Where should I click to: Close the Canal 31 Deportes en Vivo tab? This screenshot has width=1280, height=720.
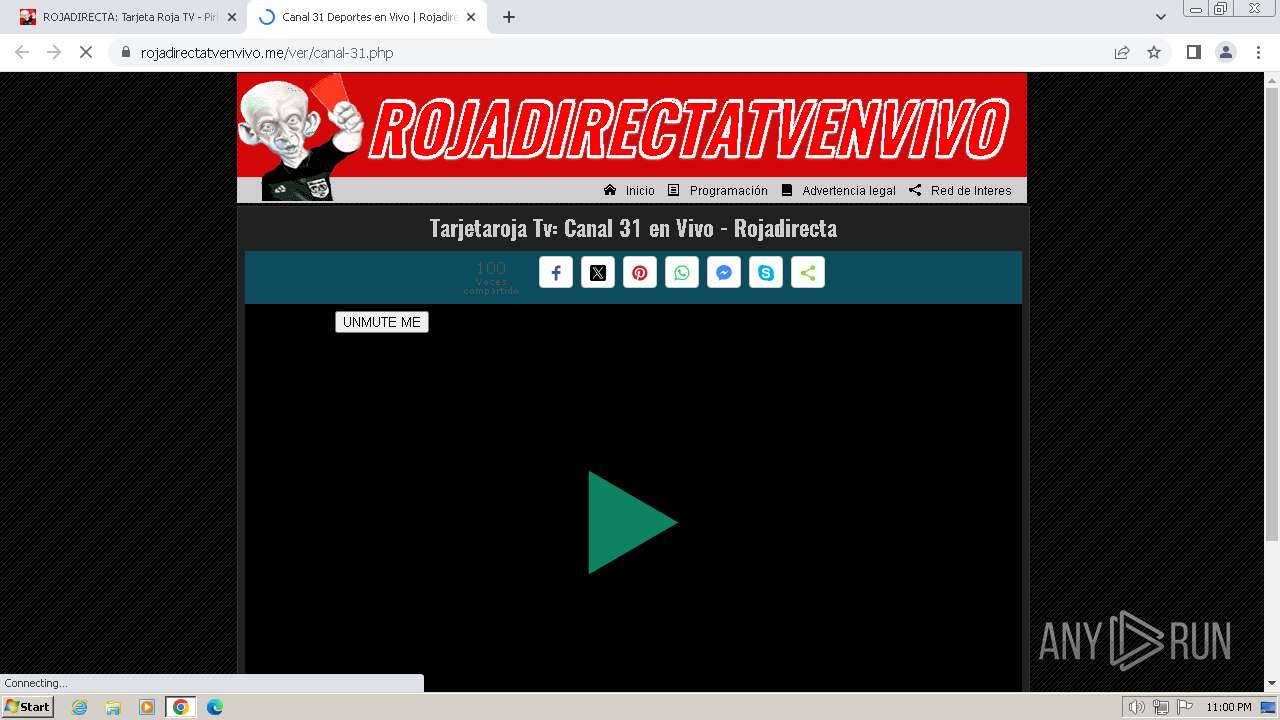(471, 17)
